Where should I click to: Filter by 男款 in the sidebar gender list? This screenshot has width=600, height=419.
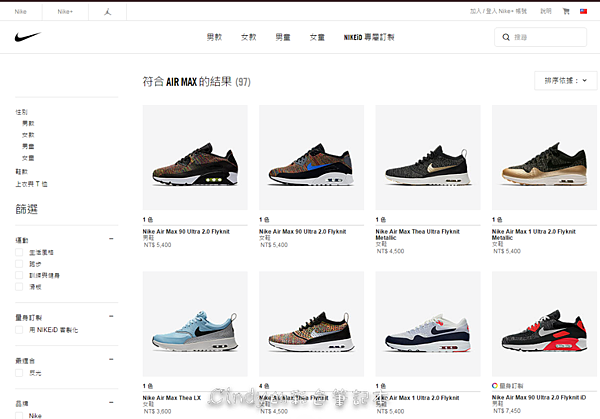[x=28, y=123]
